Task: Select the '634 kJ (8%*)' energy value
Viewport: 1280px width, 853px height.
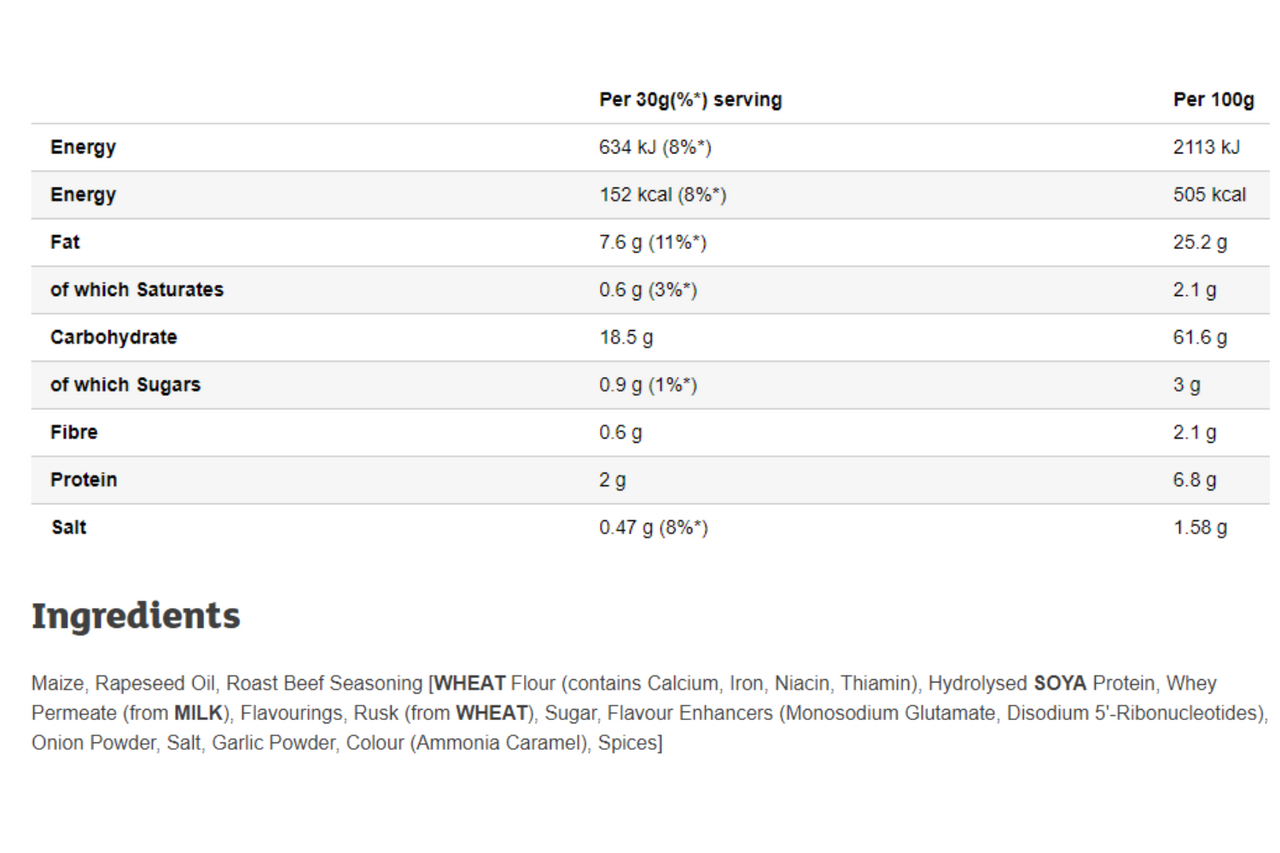Action: pyautogui.click(x=655, y=148)
